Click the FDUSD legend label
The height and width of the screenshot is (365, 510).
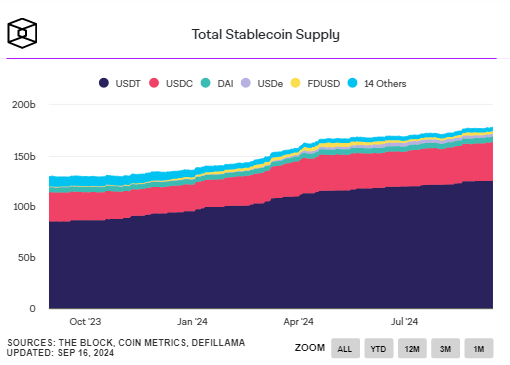pyautogui.click(x=324, y=83)
